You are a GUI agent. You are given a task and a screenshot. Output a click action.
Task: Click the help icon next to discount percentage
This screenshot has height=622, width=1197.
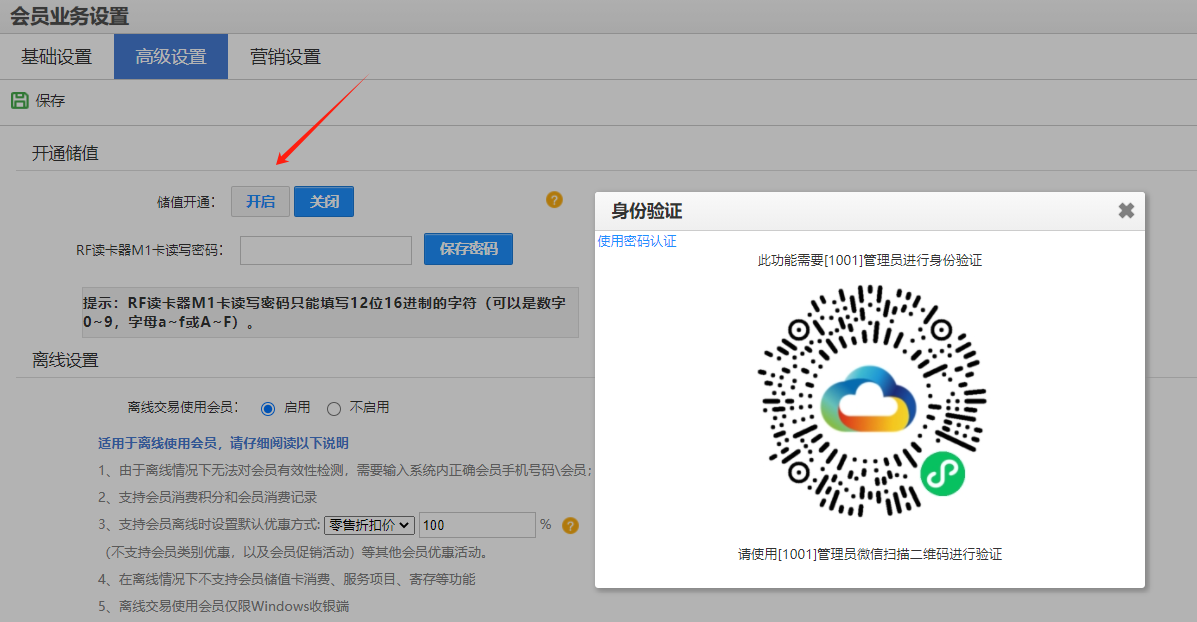tap(570, 525)
